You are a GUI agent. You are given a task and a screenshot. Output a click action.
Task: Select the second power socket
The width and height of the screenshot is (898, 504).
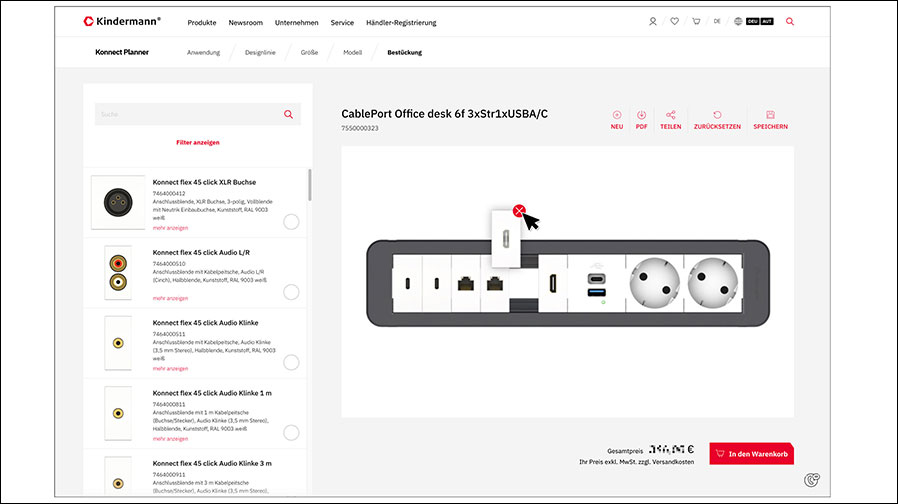(x=713, y=284)
